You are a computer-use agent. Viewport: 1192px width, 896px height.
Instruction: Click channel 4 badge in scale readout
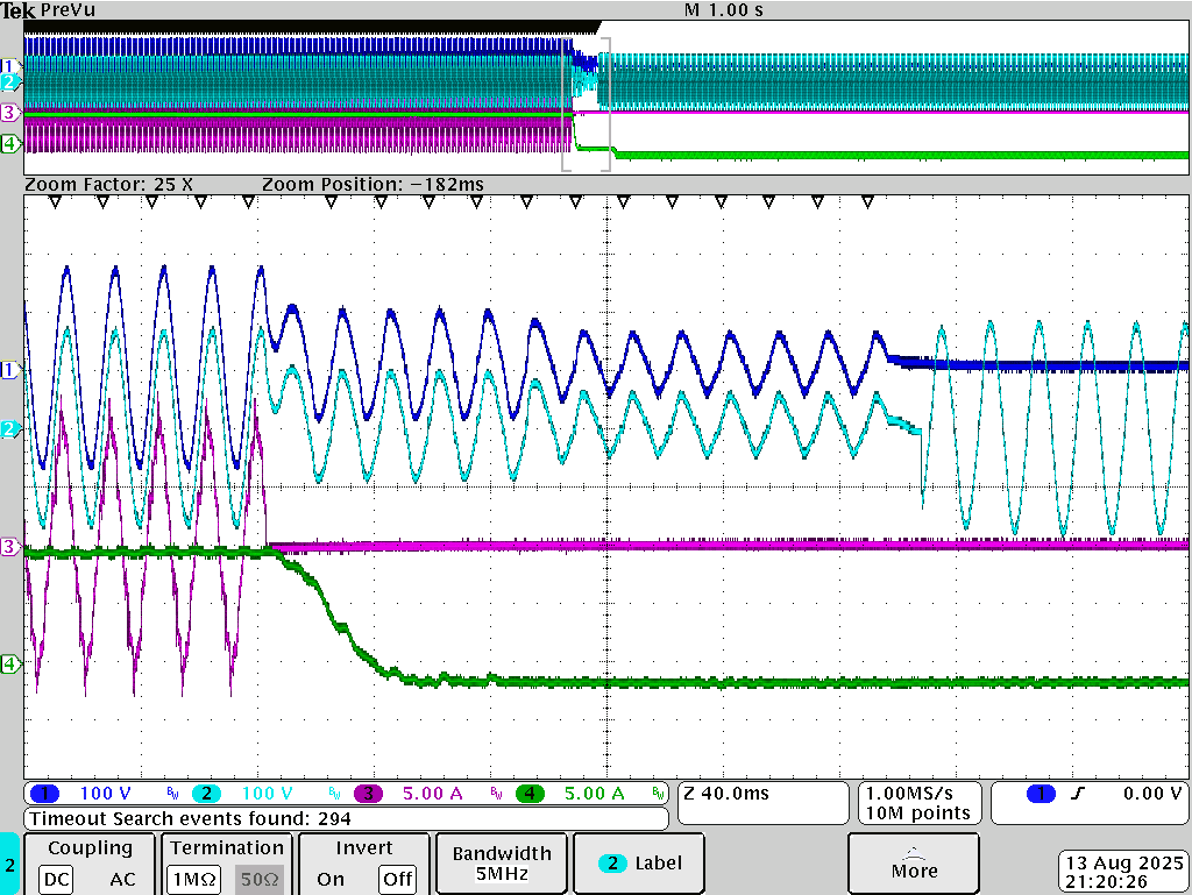point(530,794)
